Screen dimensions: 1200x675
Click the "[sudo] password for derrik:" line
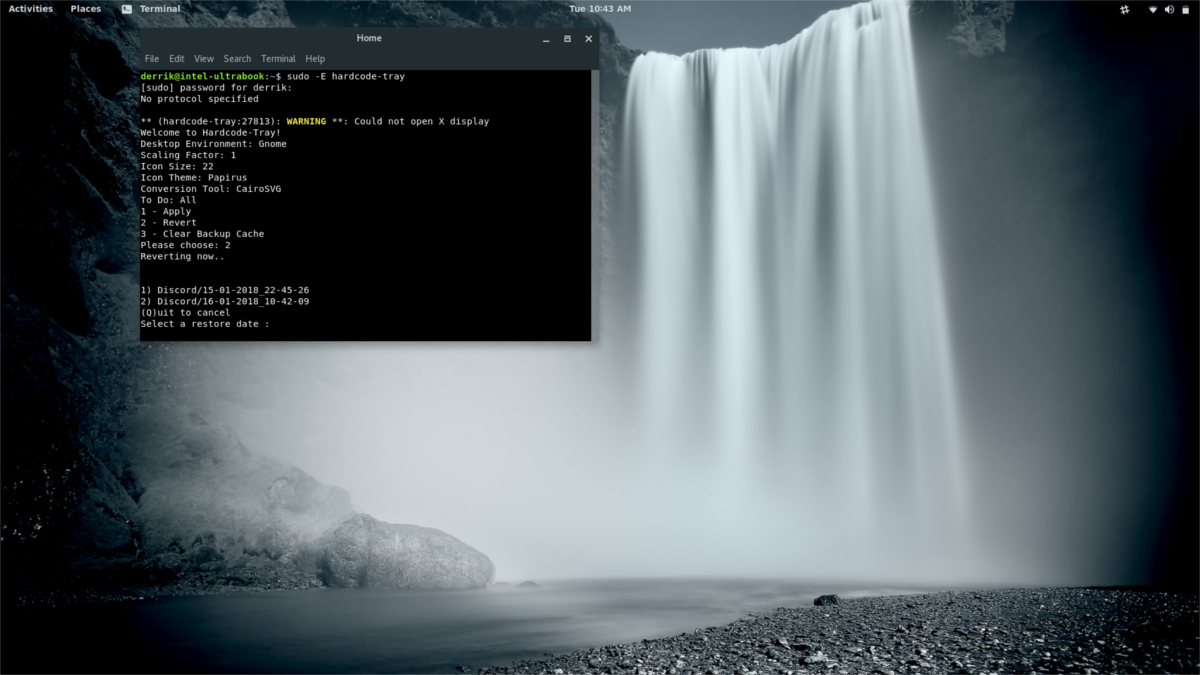tap(216, 88)
